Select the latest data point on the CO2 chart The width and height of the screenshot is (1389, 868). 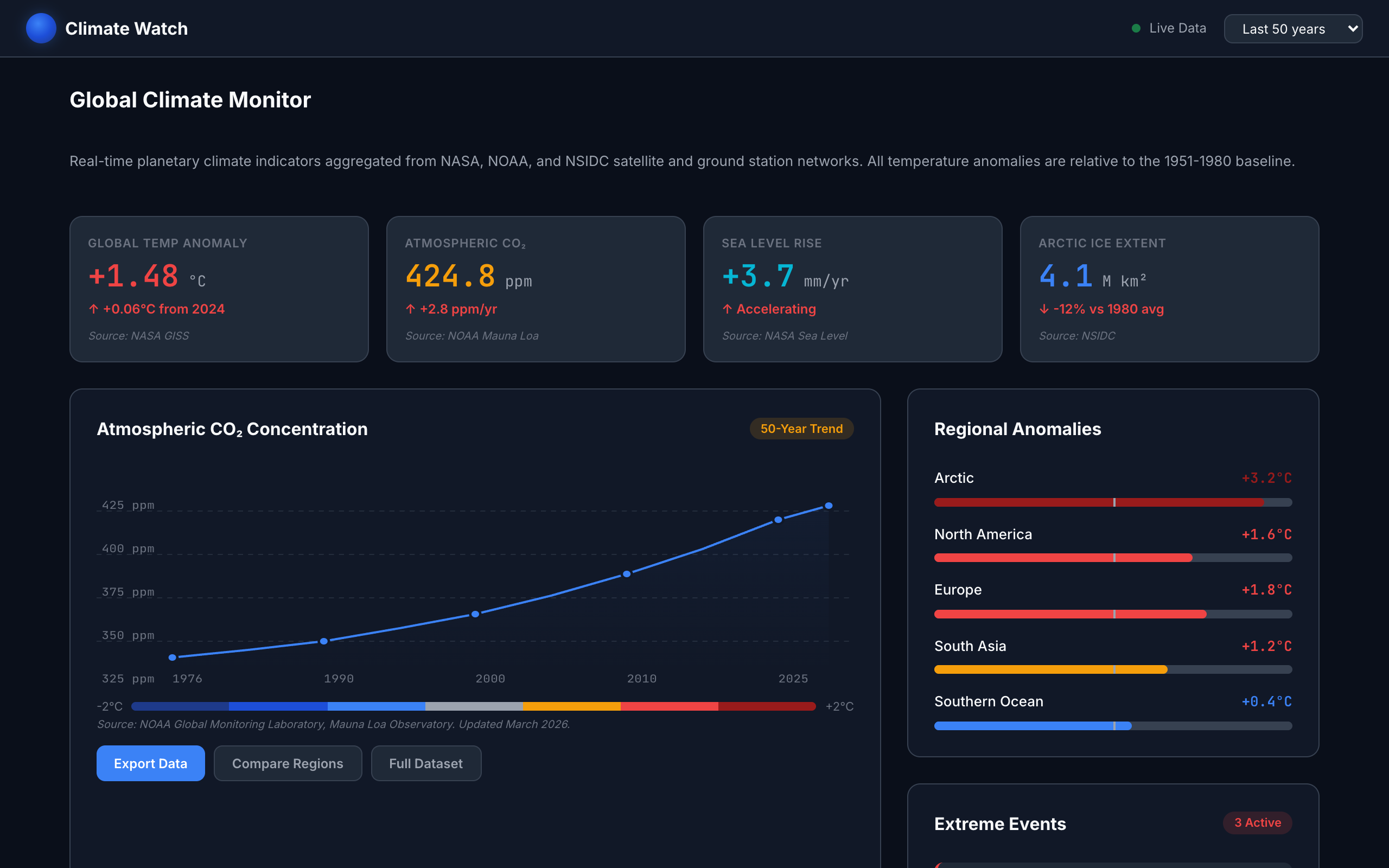tap(828, 505)
